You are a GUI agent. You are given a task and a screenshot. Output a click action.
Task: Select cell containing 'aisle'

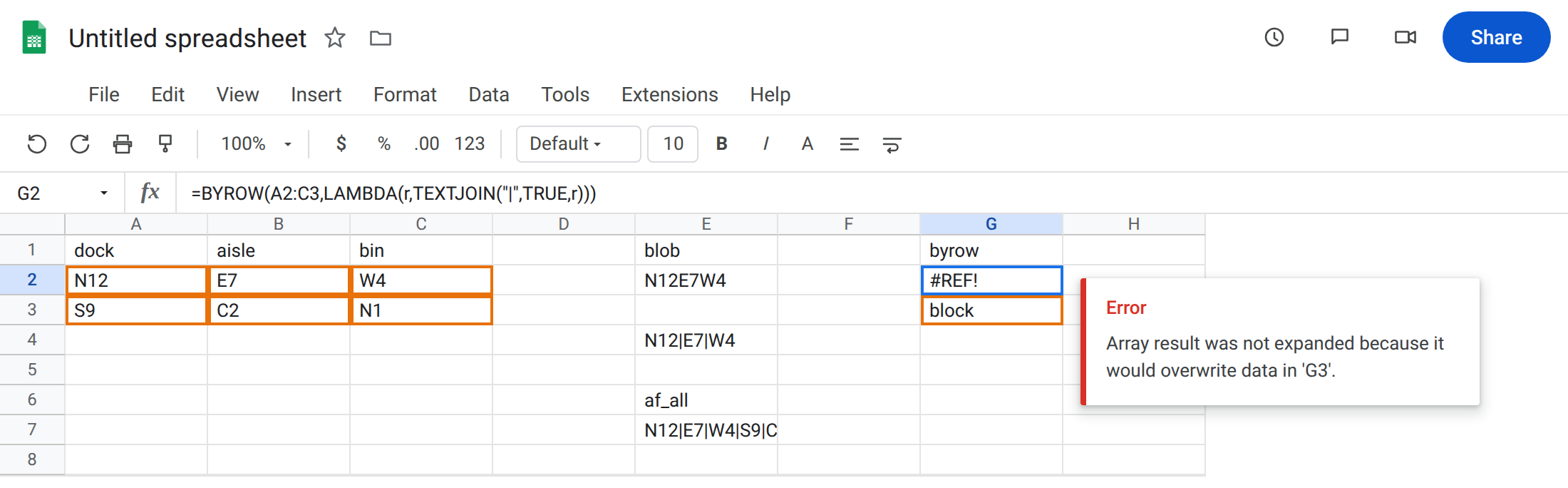coord(279,250)
